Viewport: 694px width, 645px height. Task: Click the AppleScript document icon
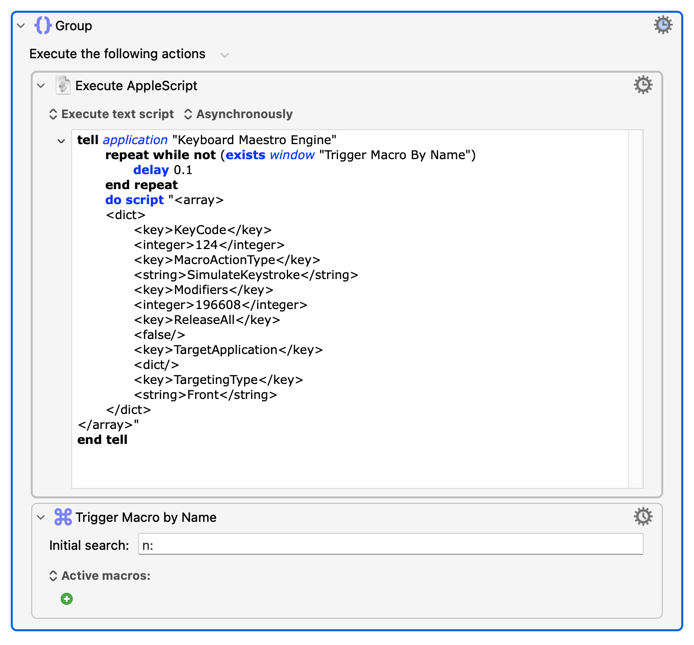click(63, 85)
